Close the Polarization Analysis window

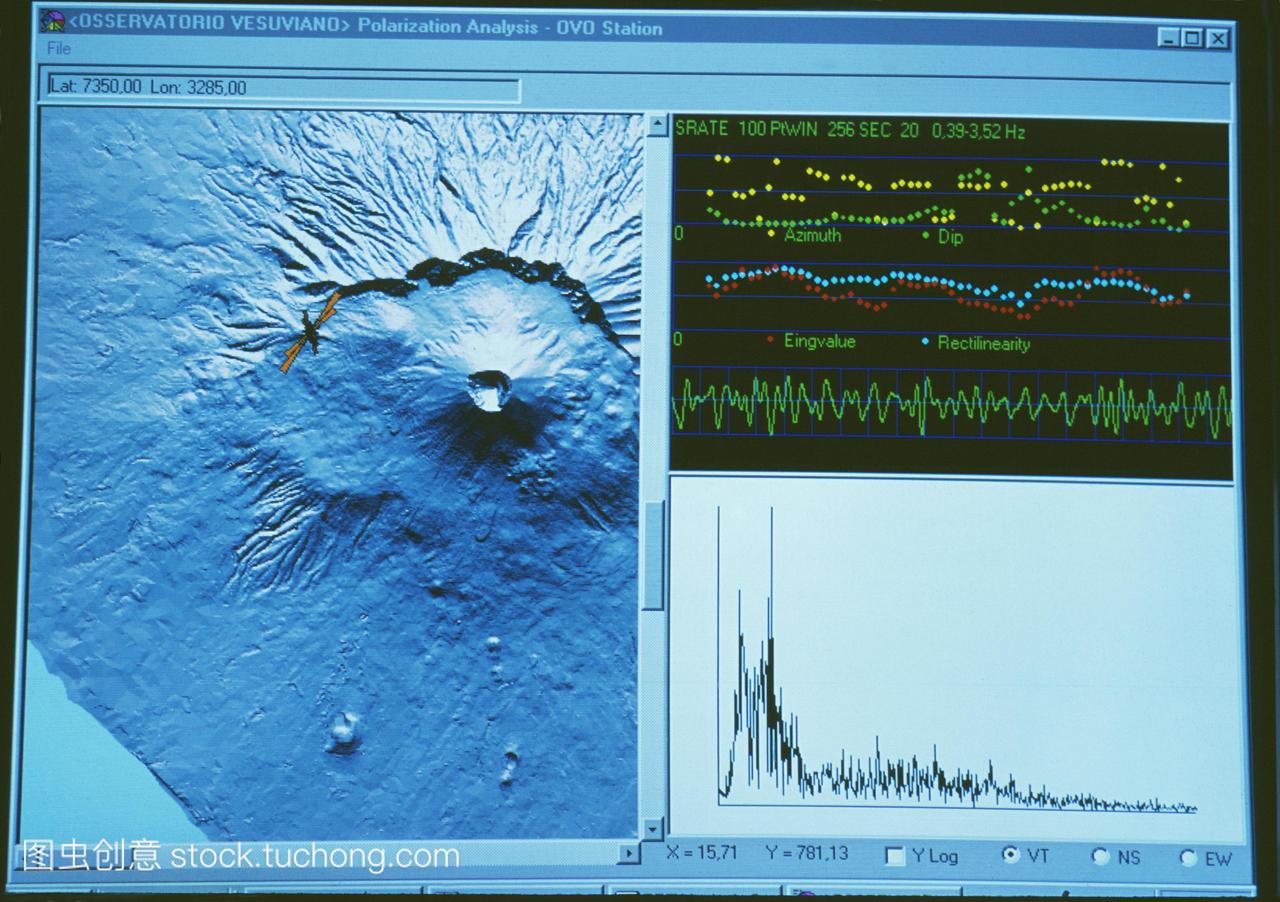pos(1216,39)
